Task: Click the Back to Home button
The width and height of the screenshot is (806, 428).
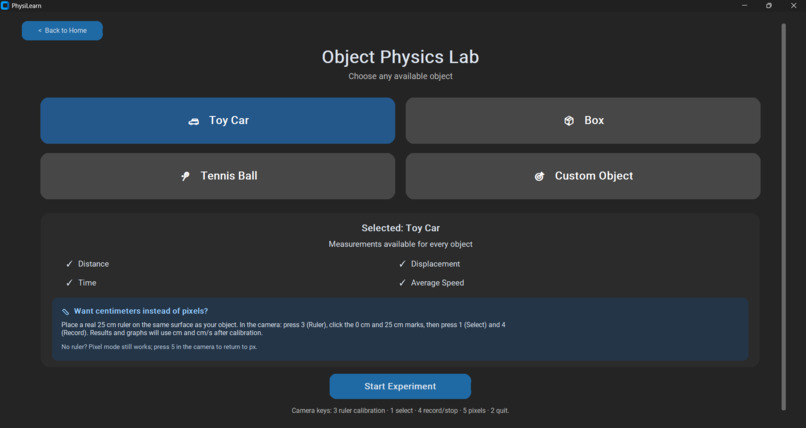Action: point(62,31)
